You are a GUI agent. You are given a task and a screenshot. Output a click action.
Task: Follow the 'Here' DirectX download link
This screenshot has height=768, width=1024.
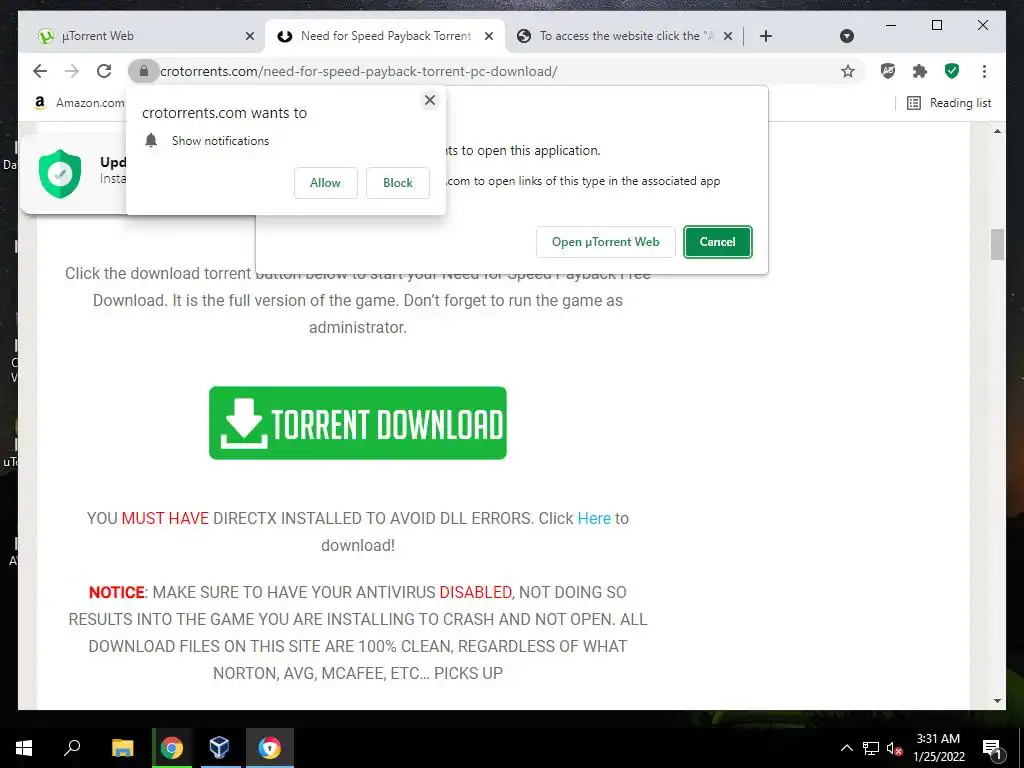click(594, 519)
